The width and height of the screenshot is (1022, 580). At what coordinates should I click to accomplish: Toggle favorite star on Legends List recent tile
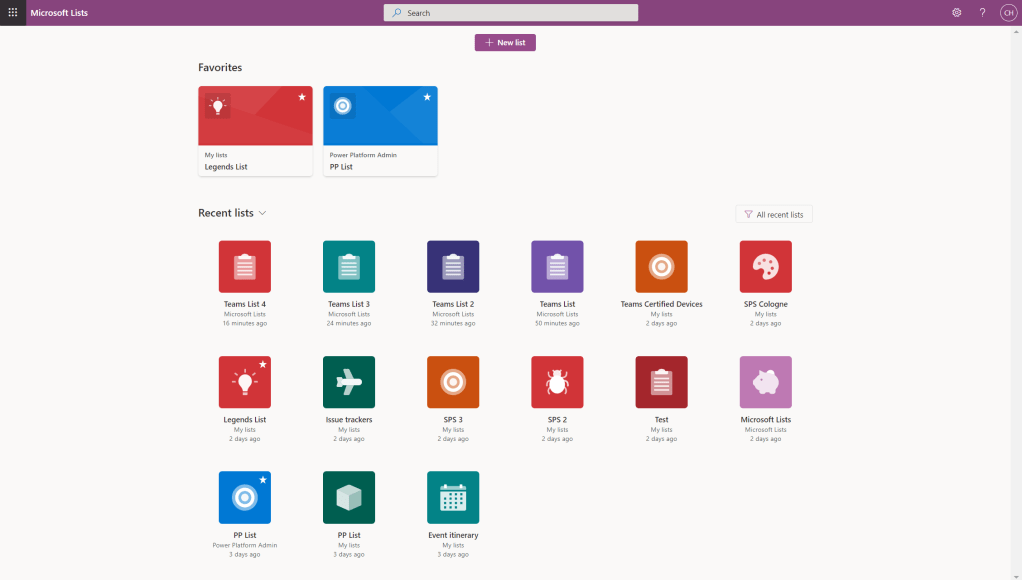pyautogui.click(x=263, y=365)
